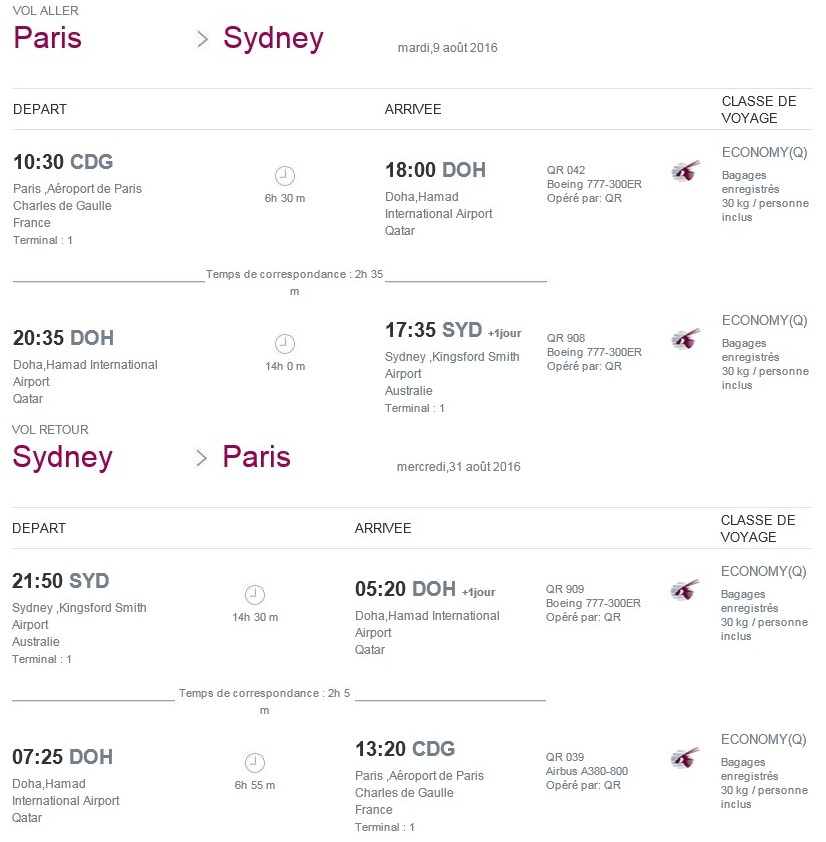Click the clock icon above 6h 30 m
The image size is (826, 842).
(x=285, y=176)
